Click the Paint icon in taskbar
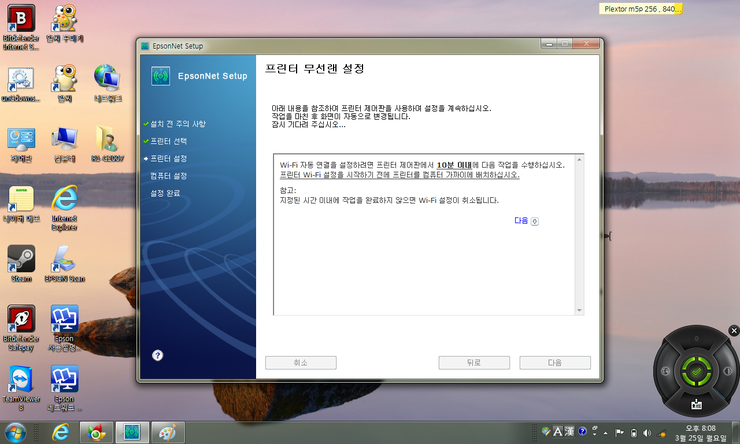The width and height of the screenshot is (740, 444). point(166,432)
